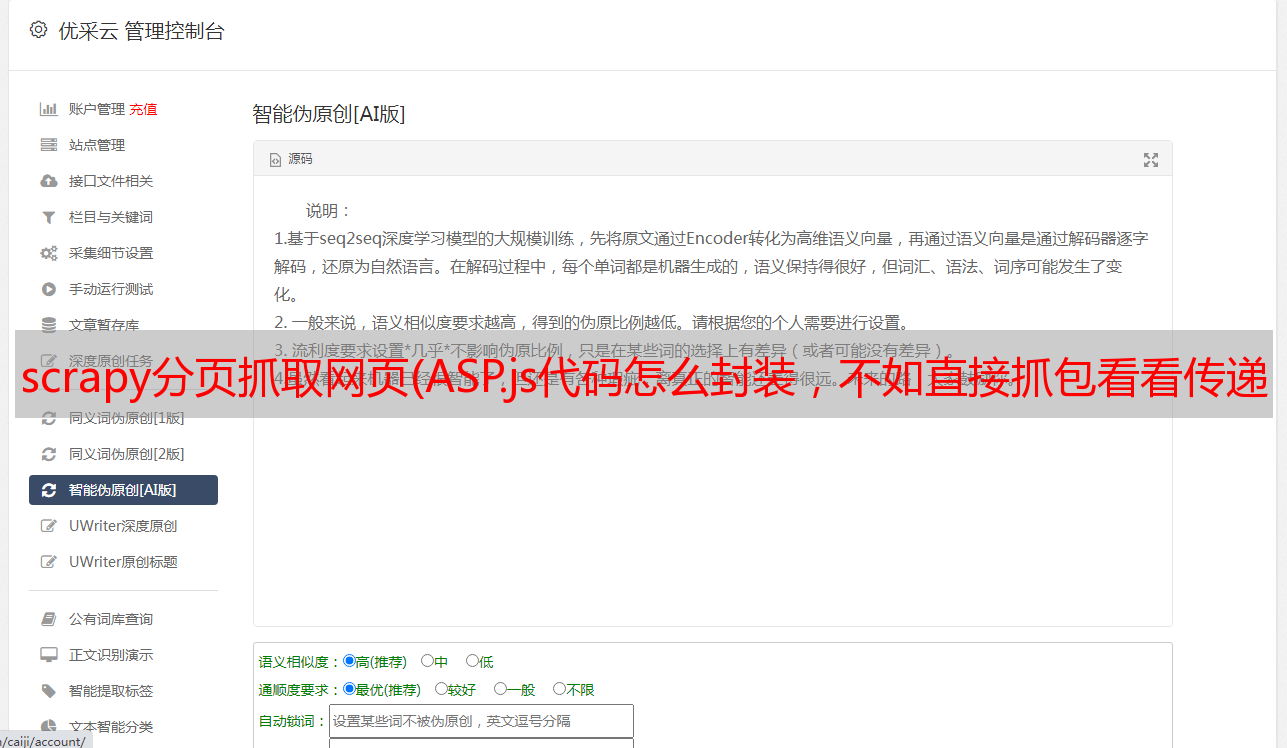
Task: Click the book icon for 公有词库查询
Action: click(48, 619)
